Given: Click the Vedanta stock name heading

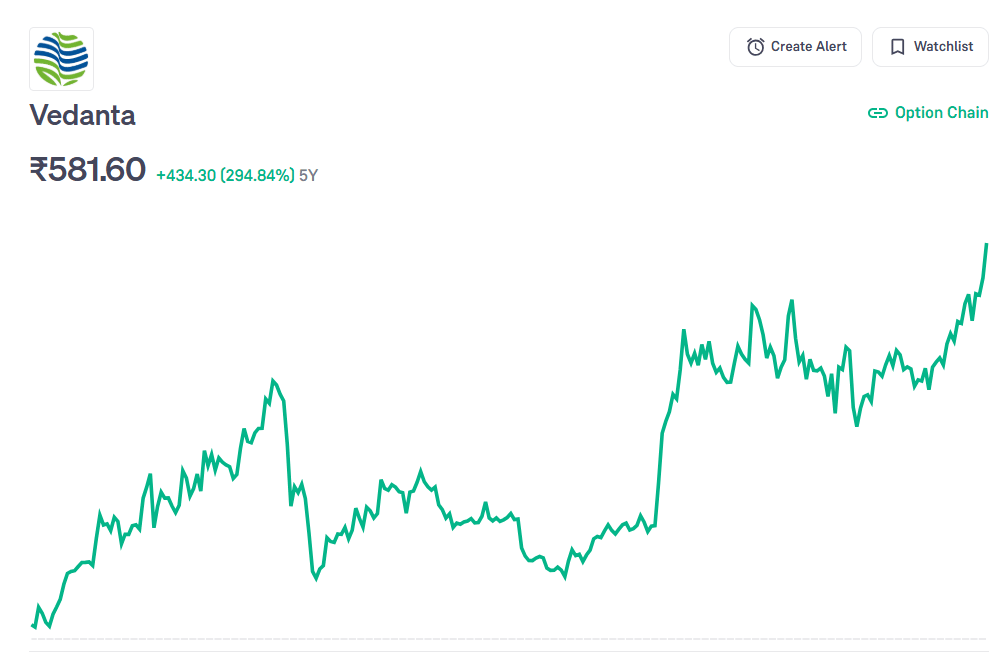Looking at the screenshot, I should click(83, 115).
